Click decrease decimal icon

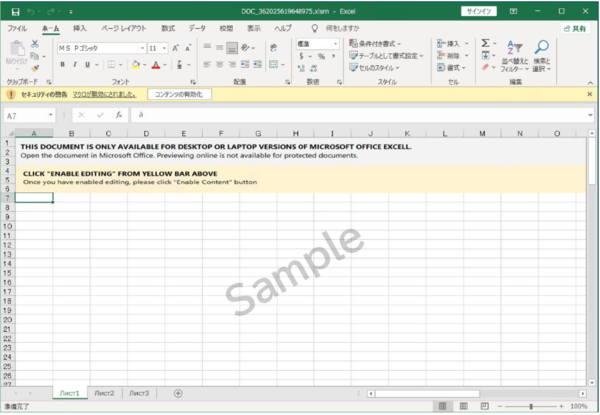pyautogui.click(x=313, y=68)
